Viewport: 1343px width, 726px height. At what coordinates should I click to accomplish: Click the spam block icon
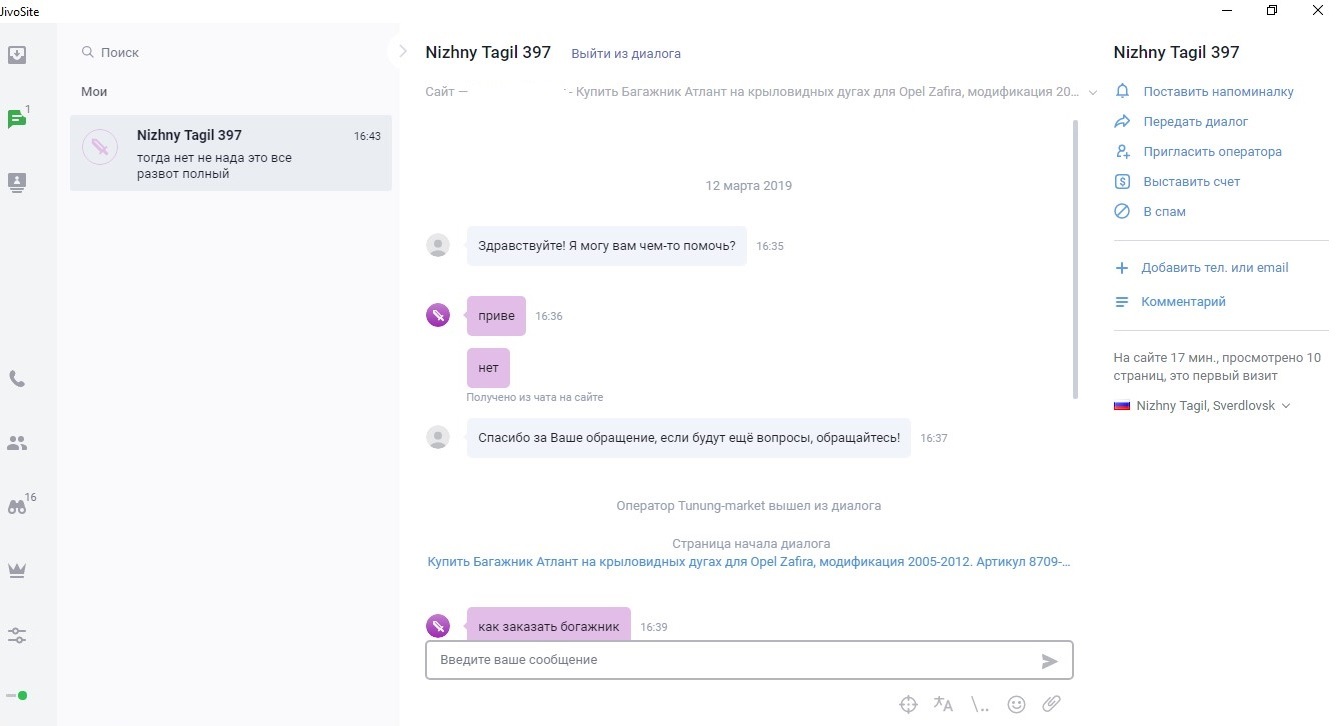click(x=1122, y=211)
